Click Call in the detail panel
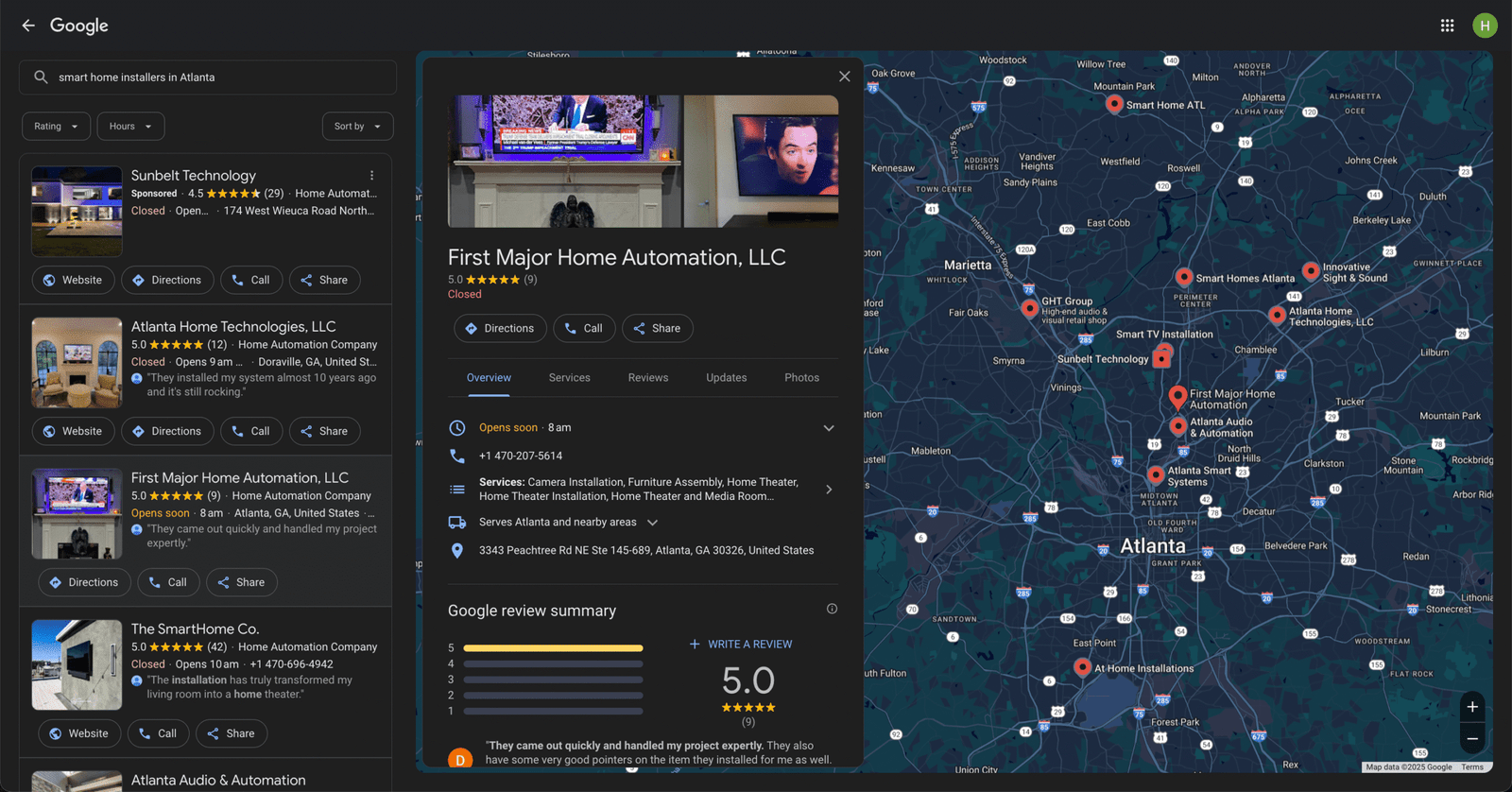 (584, 328)
